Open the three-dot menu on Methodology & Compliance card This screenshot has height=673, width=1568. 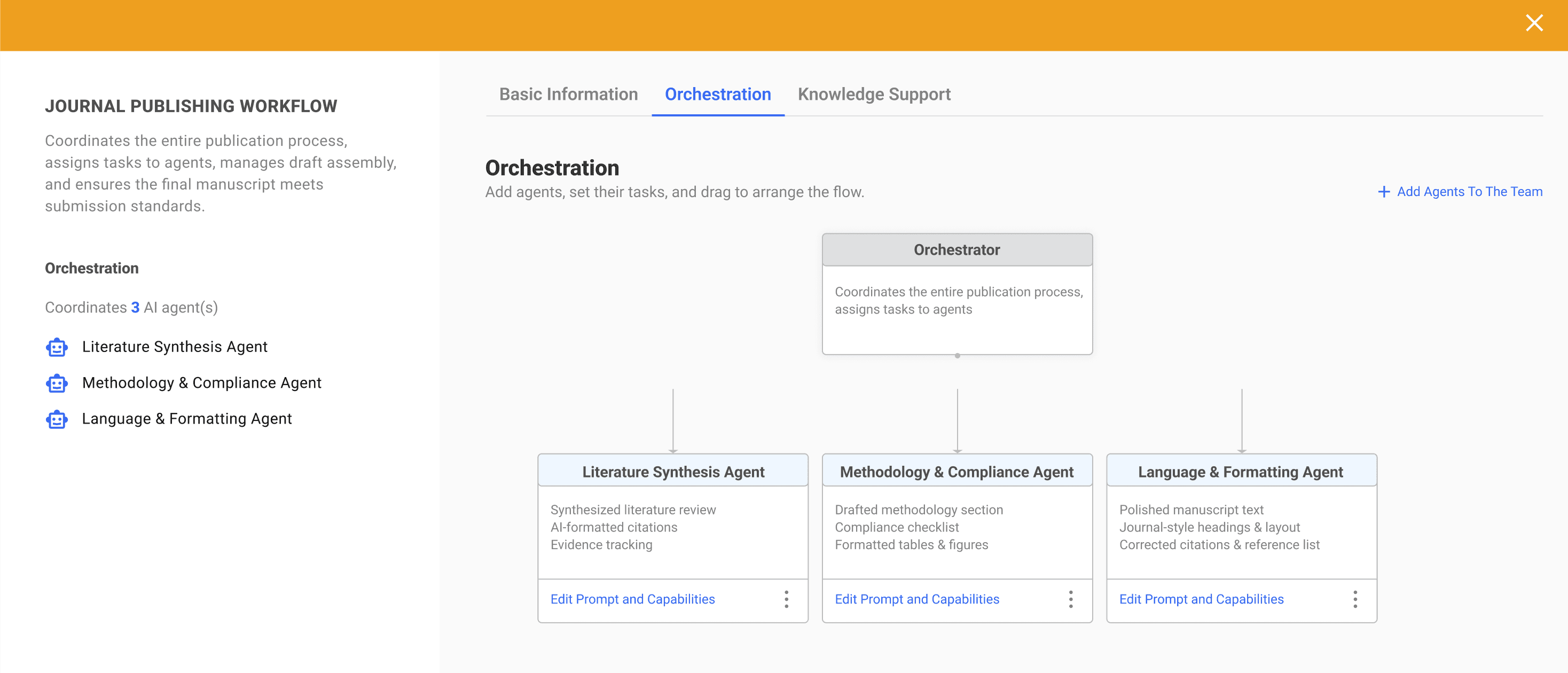click(x=1070, y=599)
